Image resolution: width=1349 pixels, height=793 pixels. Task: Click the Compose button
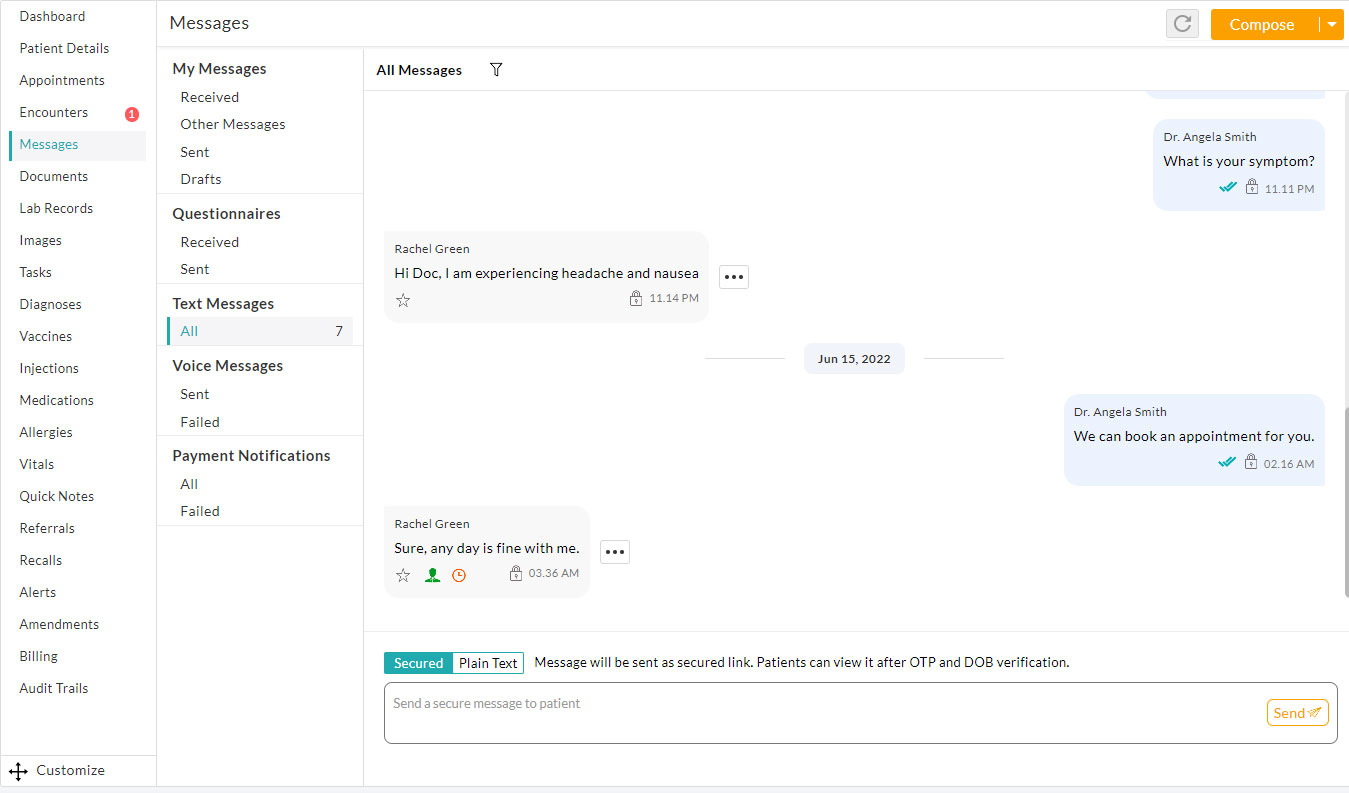tap(1262, 25)
